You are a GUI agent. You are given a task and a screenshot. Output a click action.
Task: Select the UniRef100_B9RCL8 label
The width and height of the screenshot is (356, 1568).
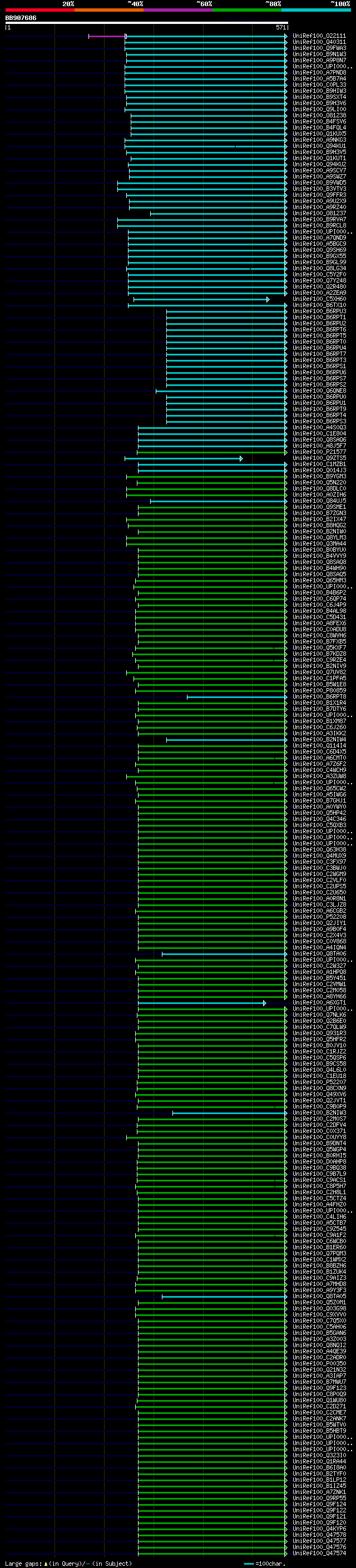pyautogui.click(x=319, y=226)
